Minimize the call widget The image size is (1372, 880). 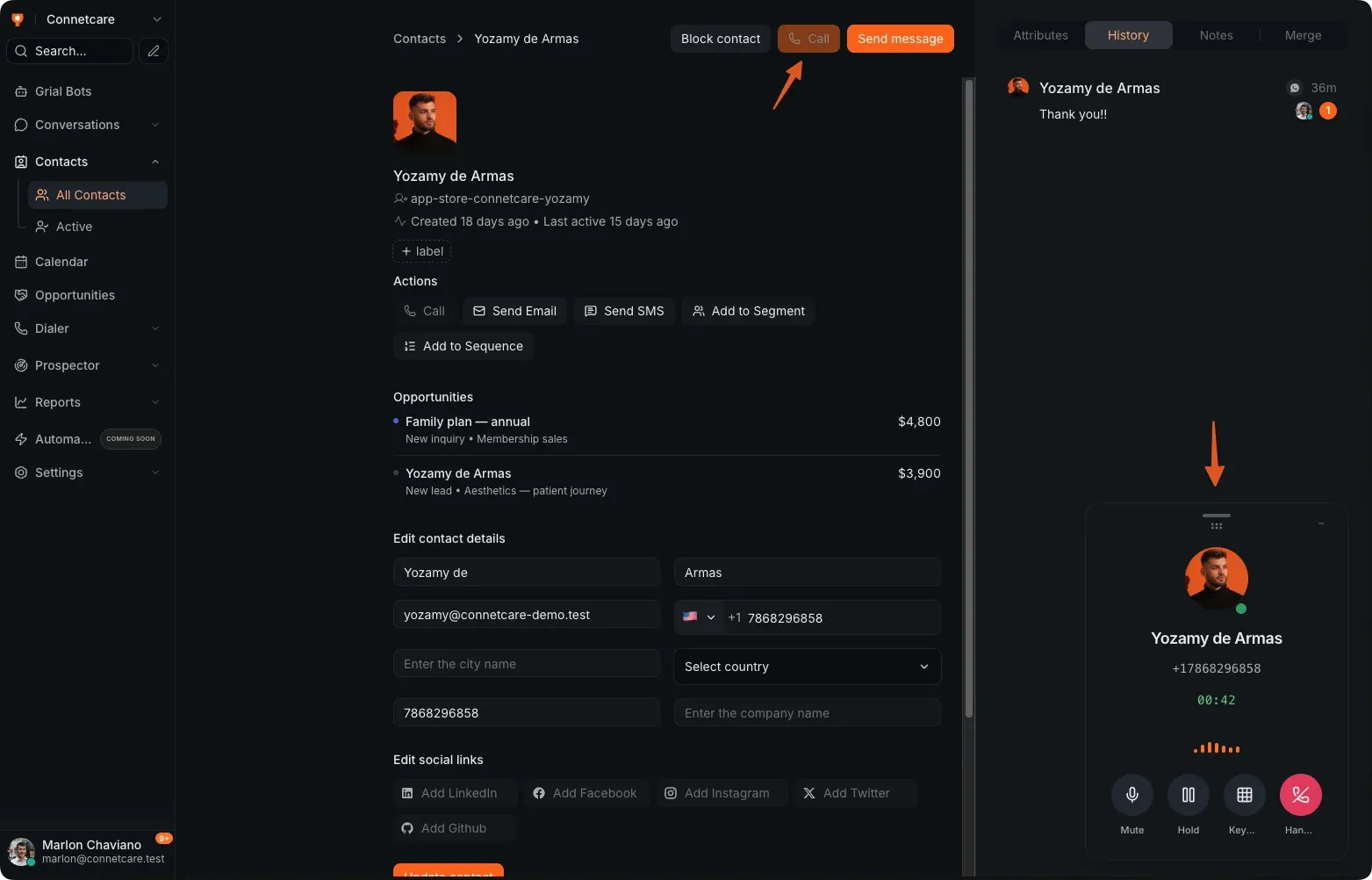coord(1321,523)
